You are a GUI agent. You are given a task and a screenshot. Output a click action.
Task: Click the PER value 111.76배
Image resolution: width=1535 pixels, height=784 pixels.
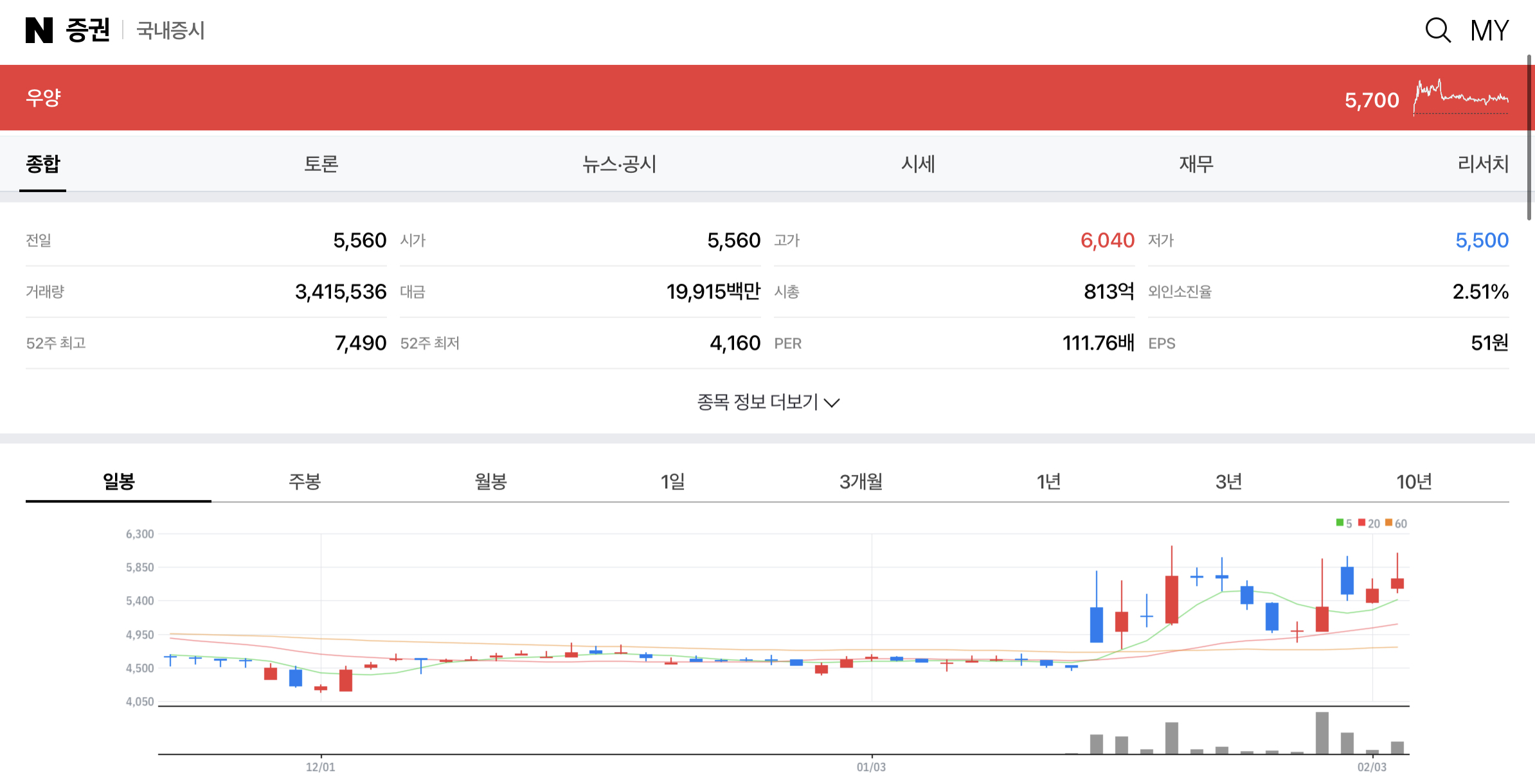(x=1098, y=343)
